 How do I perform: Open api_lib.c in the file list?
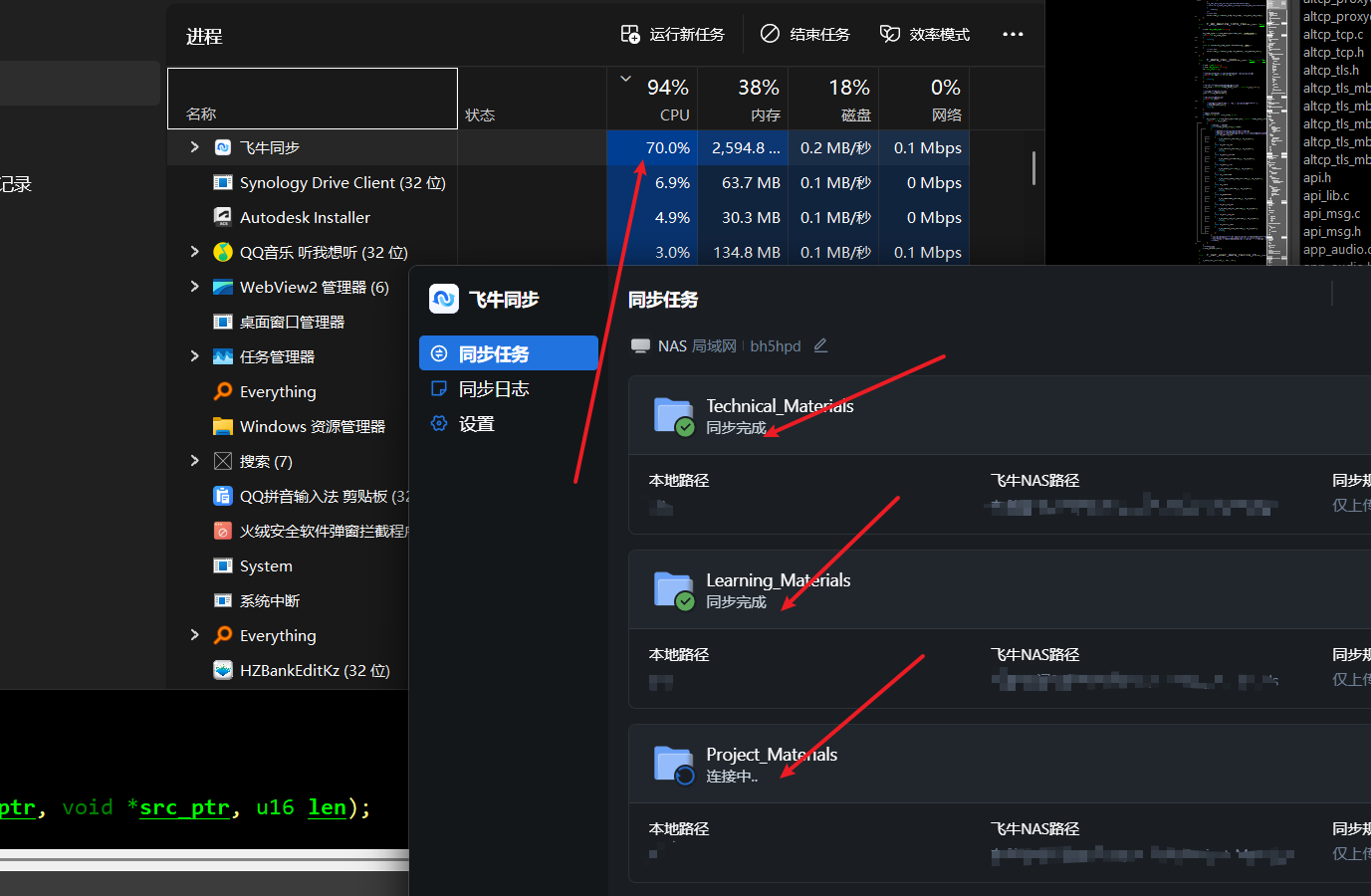pos(1326,195)
